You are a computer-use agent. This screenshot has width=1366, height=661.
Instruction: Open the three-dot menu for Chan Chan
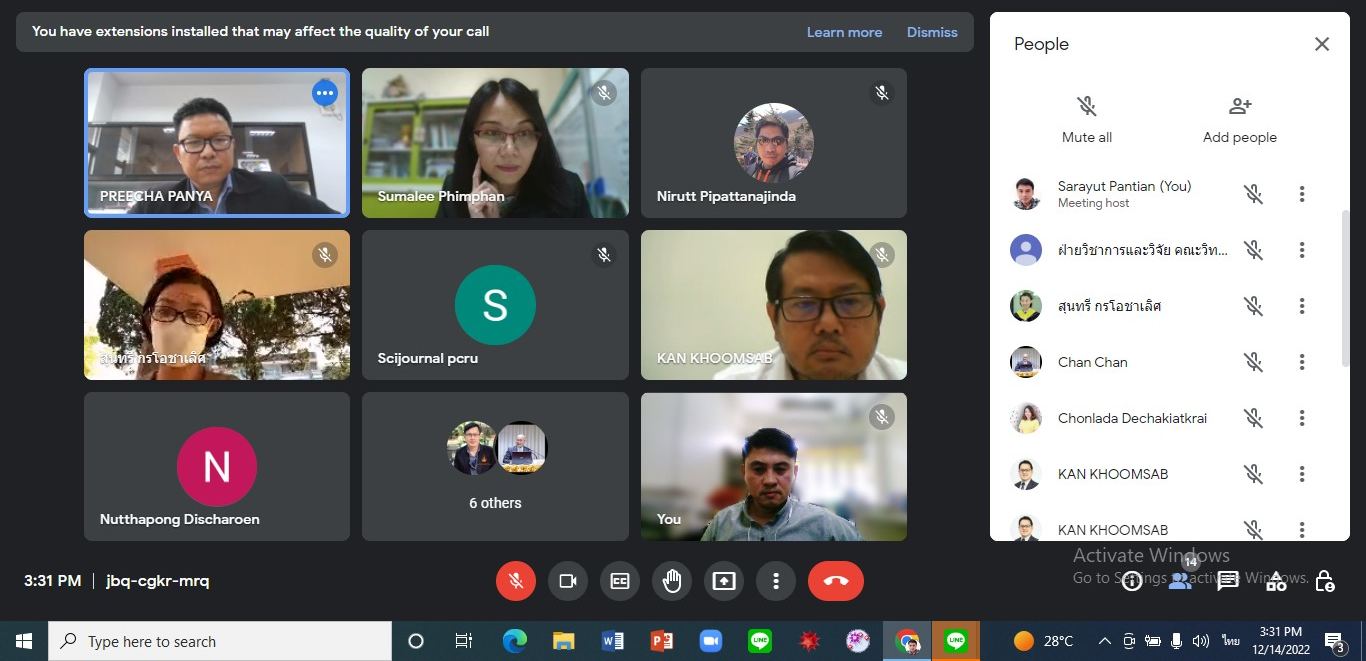coord(1302,362)
